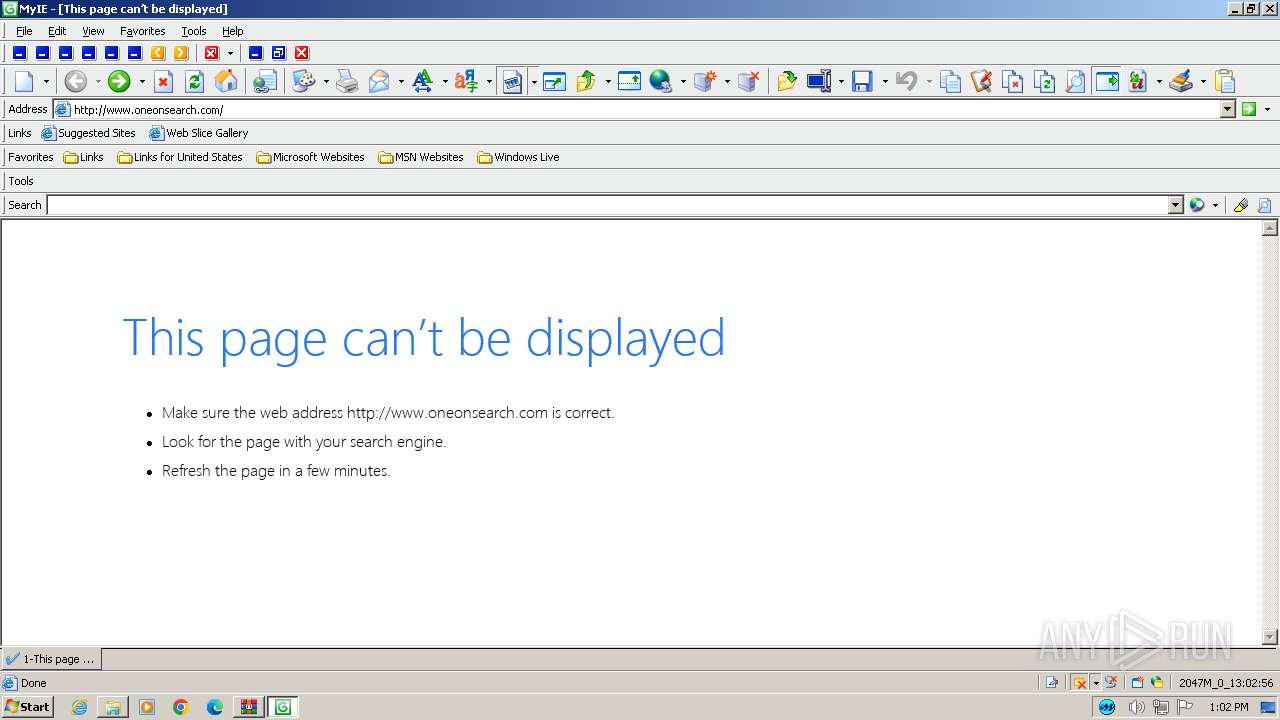Open the Links for United States folder
Viewport: 1280px width, 720px height.
click(180, 157)
